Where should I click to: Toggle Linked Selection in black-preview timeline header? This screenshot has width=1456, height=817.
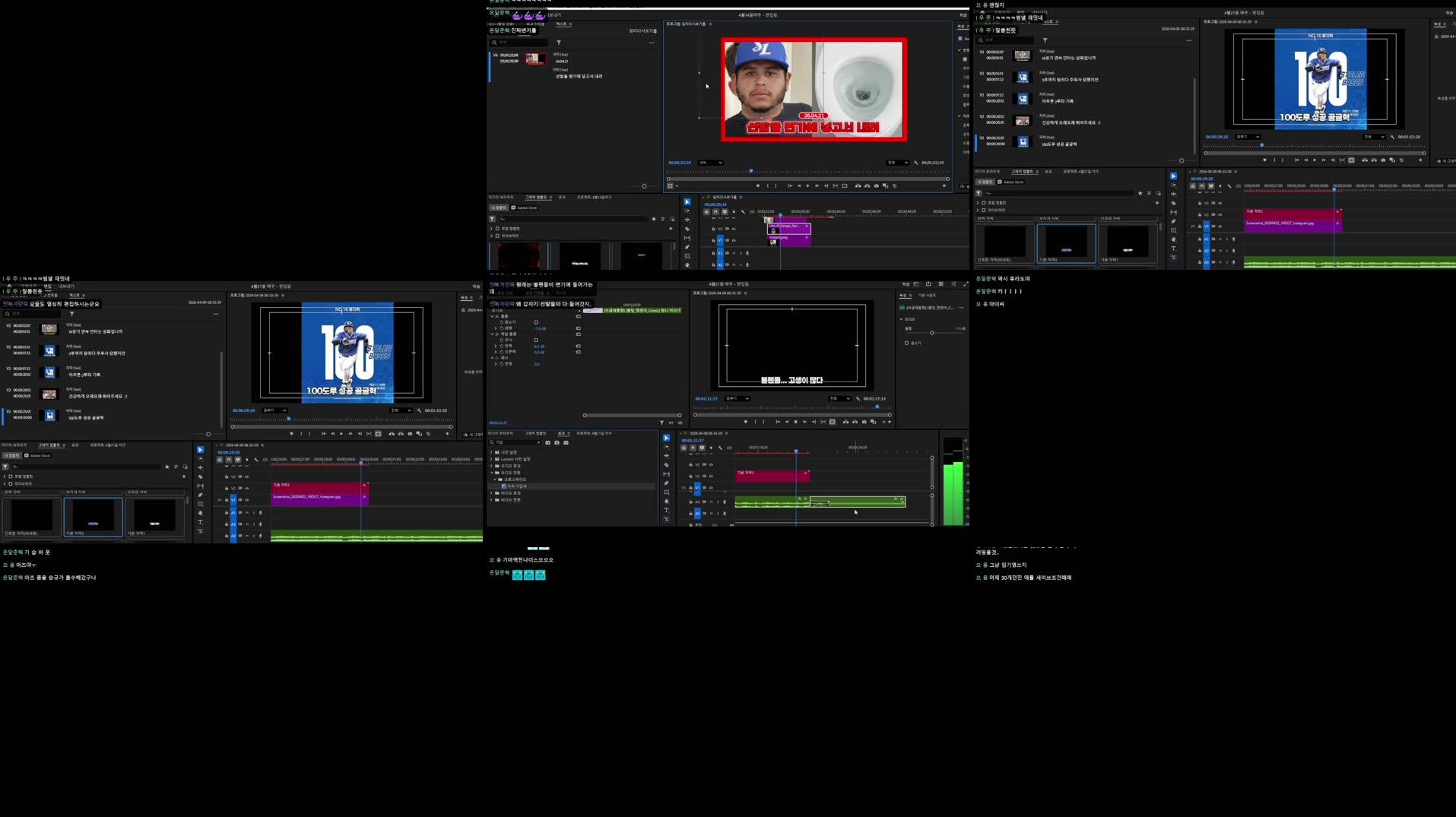pos(702,448)
